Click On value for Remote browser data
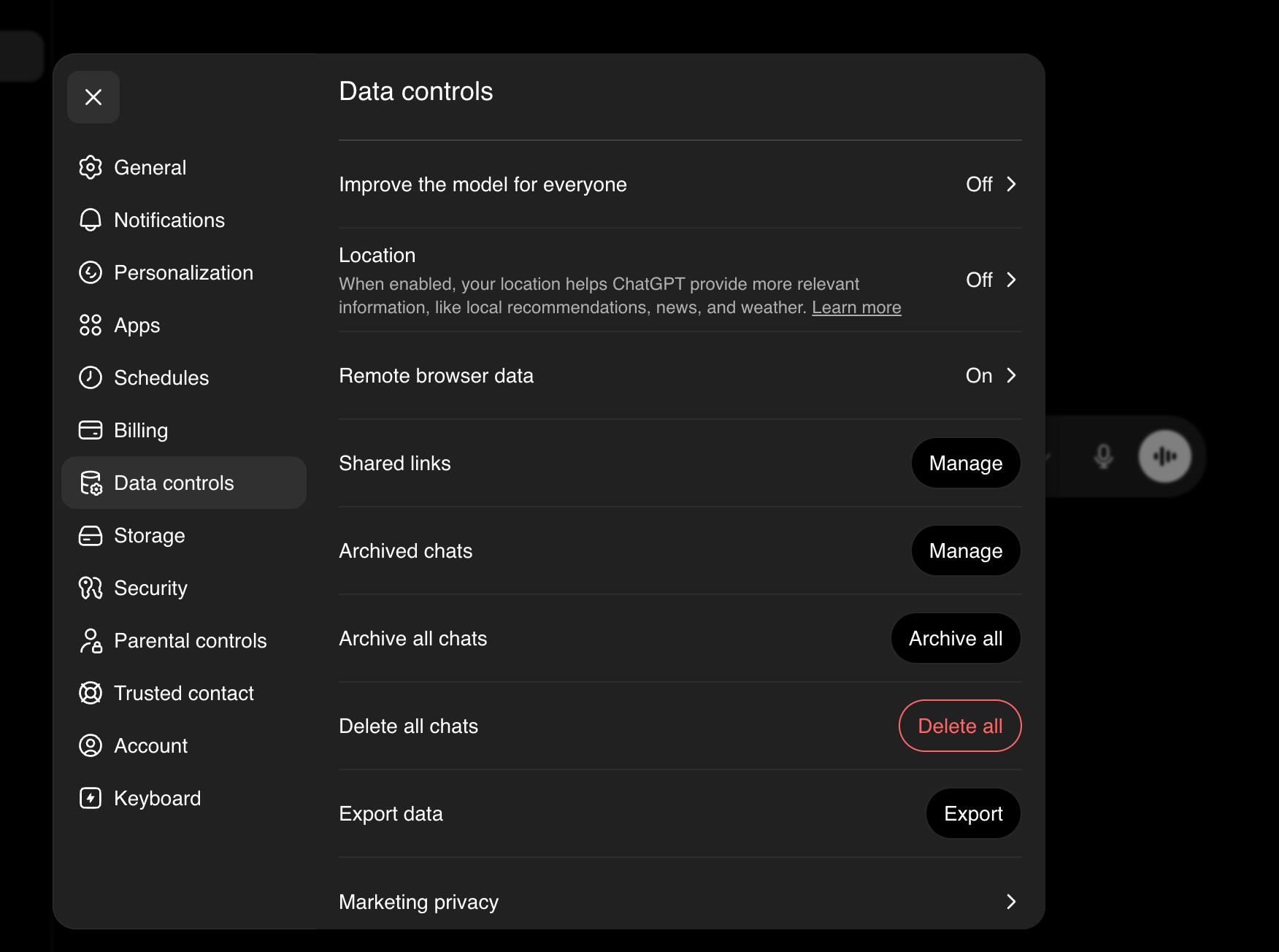Image resolution: width=1279 pixels, height=952 pixels. coord(979,375)
